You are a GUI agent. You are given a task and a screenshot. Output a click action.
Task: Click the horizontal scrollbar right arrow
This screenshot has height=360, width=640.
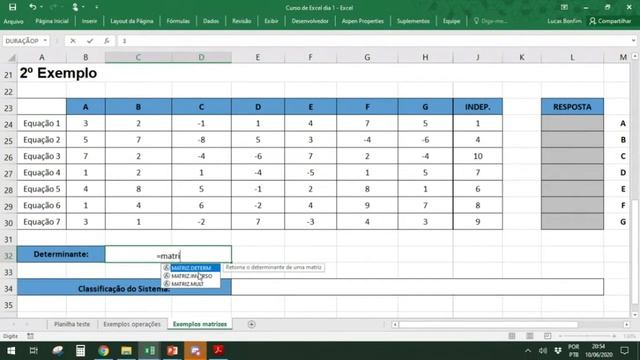(x=627, y=324)
